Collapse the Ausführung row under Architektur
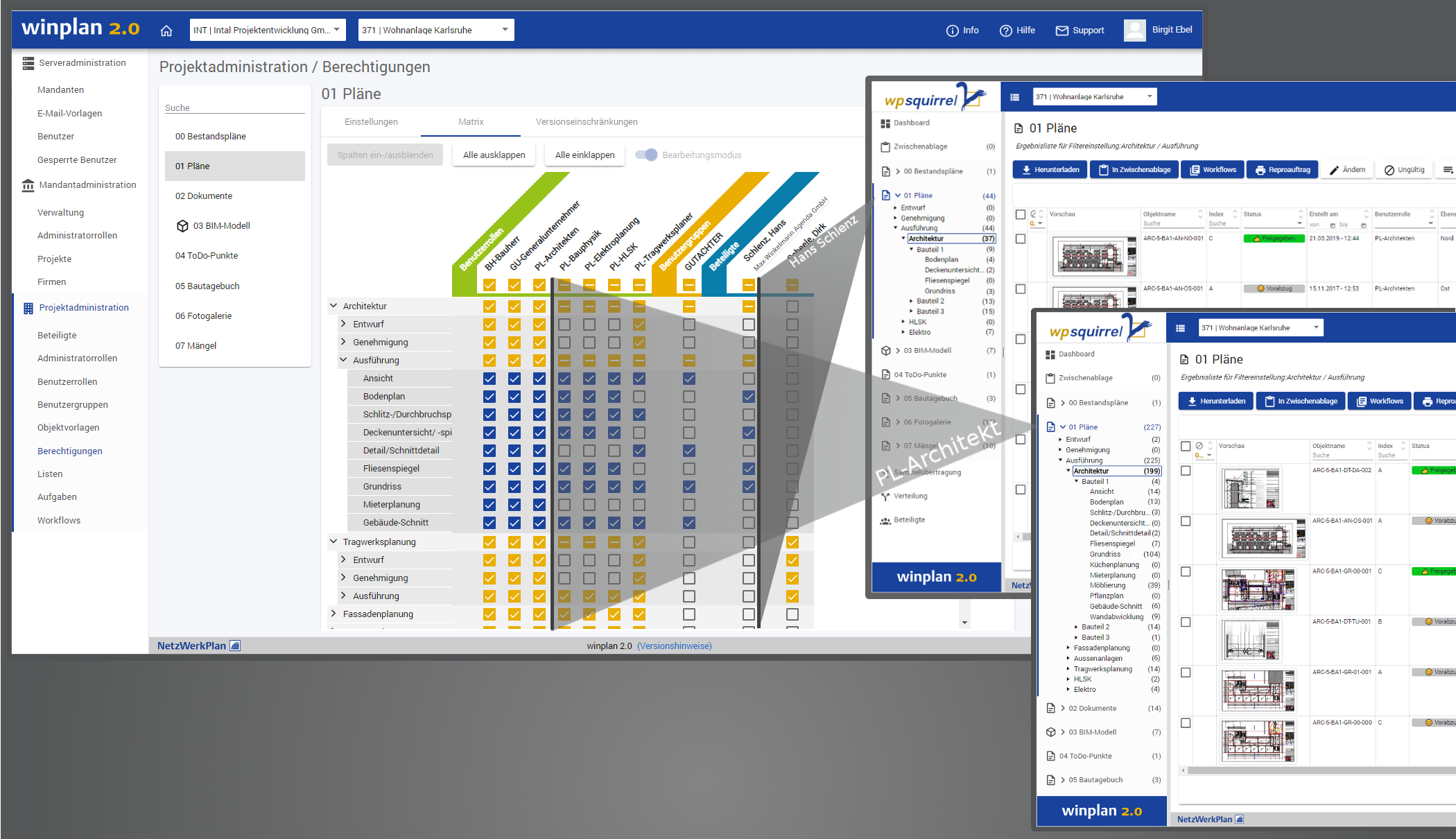This screenshot has height=839, width=1456. 343,360
